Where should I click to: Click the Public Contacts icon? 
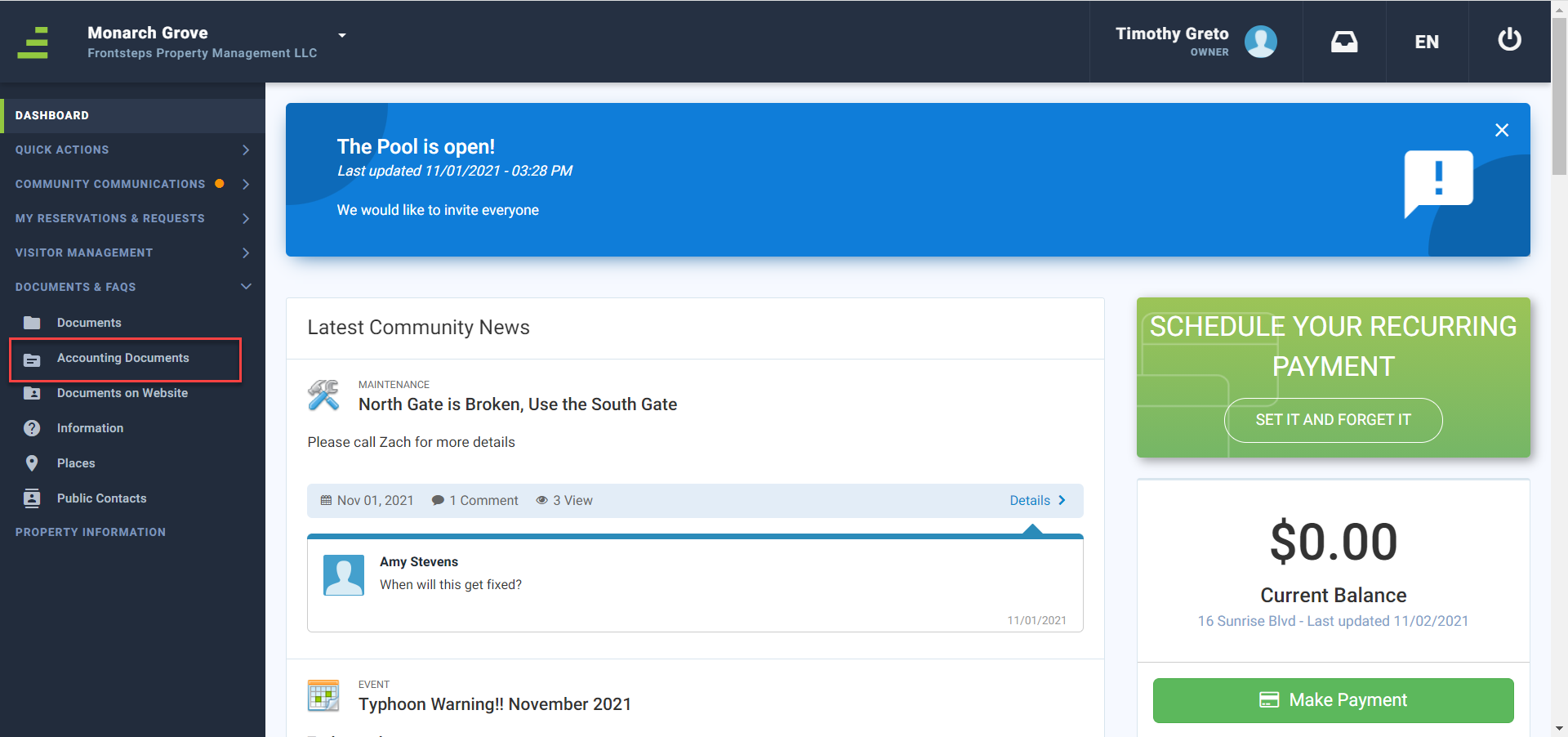click(x=32, y=498)
